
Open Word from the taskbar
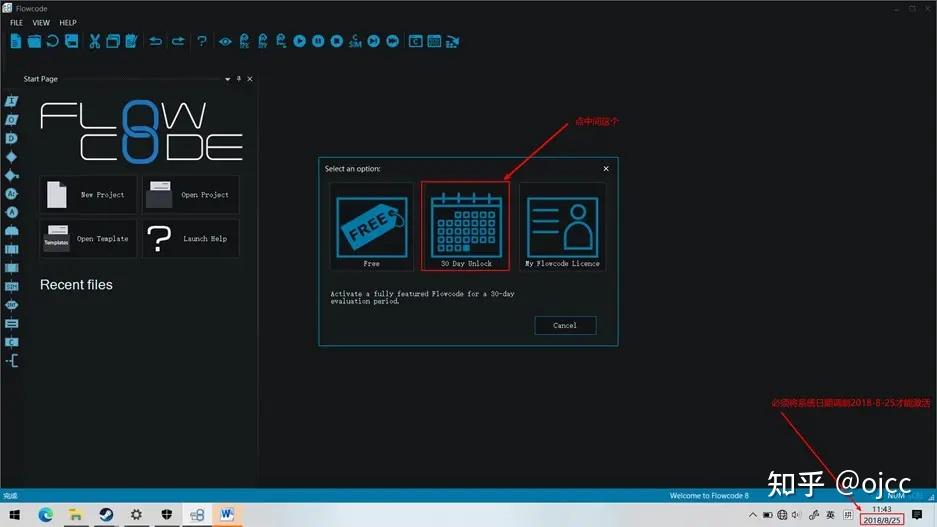[227, 514]
